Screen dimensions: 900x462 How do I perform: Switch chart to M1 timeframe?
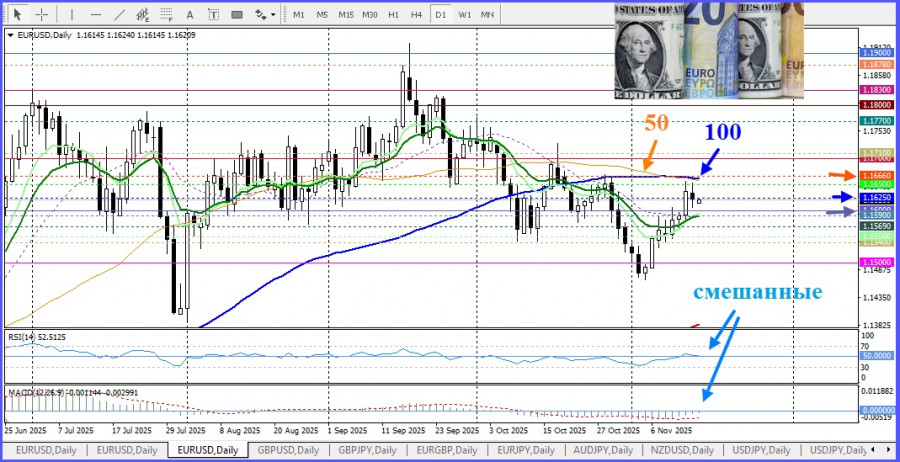pyautogui.click(x=298, y=14)
